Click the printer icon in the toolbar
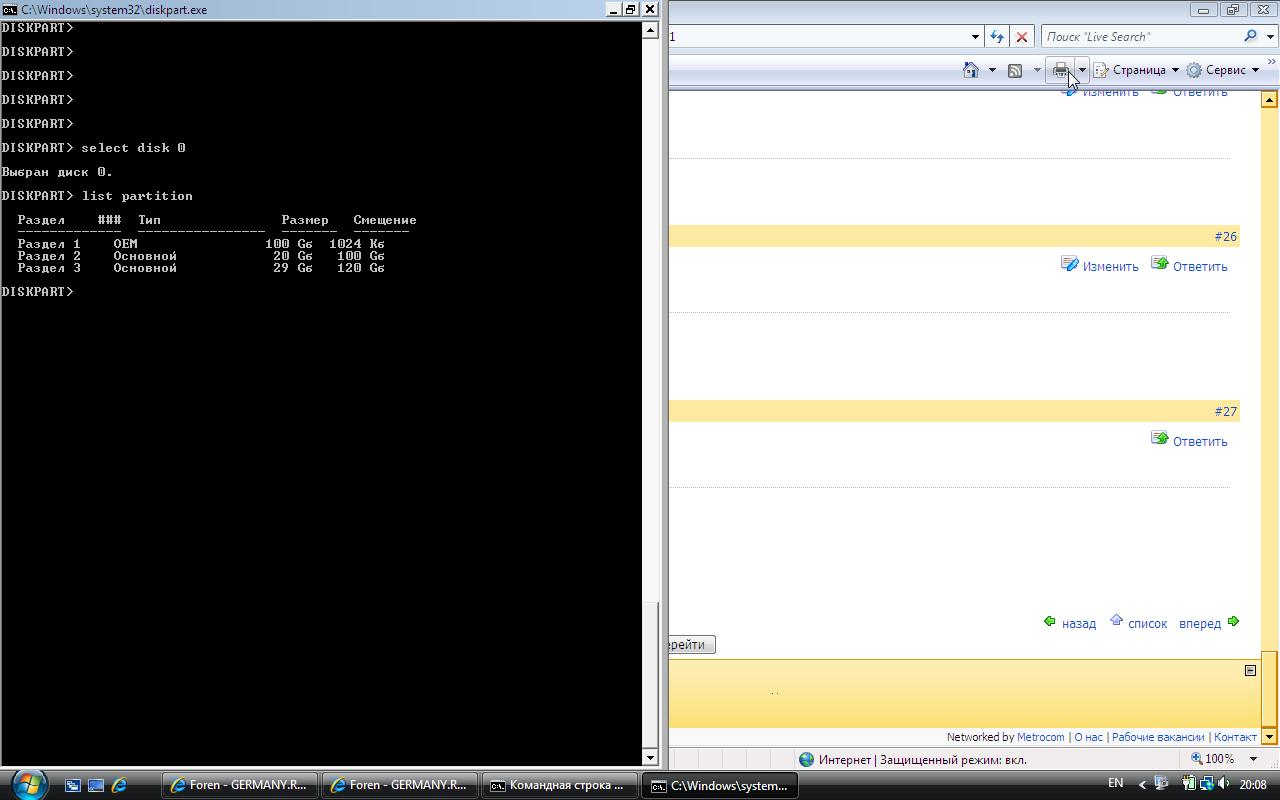1280x800 pixels. [x=1060, y=70]
